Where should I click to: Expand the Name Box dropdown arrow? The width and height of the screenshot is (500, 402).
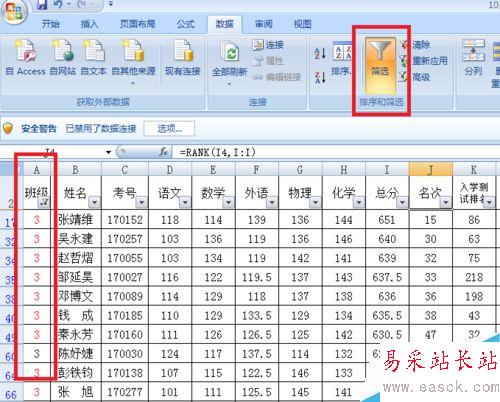tap(108, 152)
